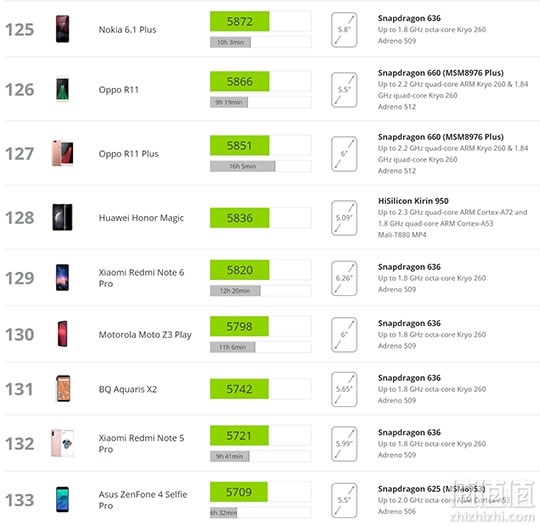Open the Huawei Honor Magic link

coord(141,218)
